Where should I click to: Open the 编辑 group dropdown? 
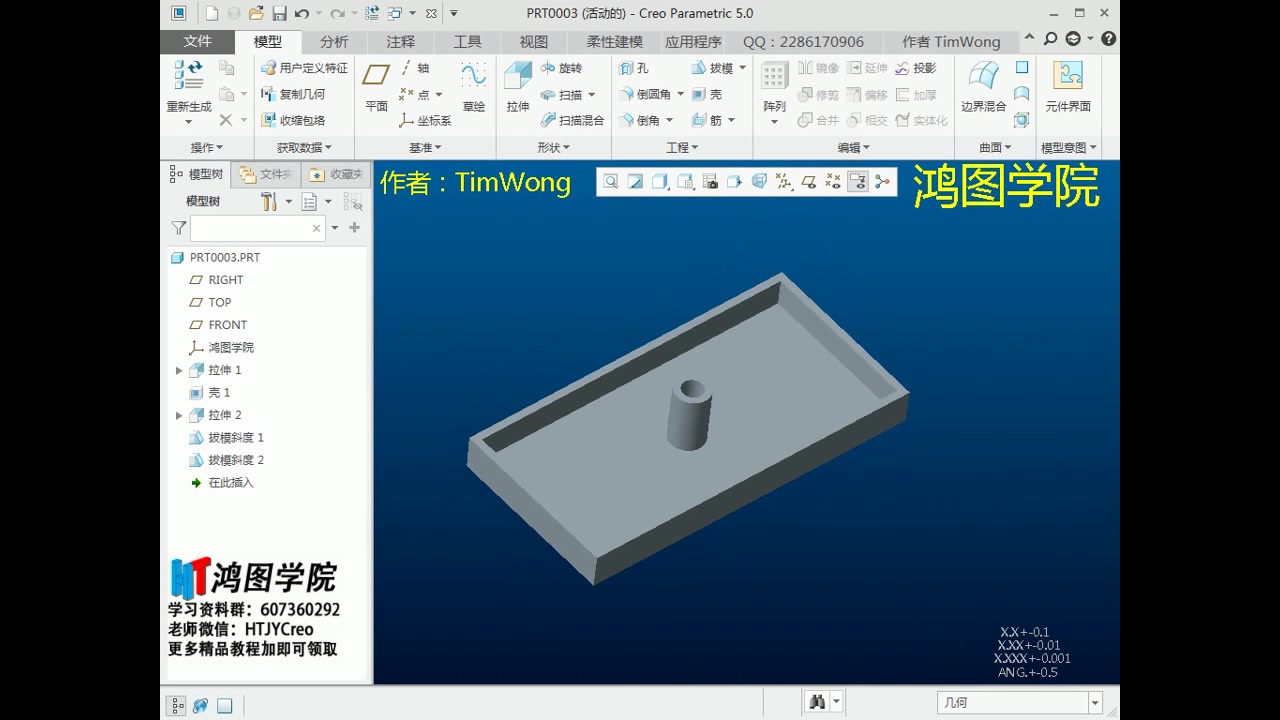point(853,147)
